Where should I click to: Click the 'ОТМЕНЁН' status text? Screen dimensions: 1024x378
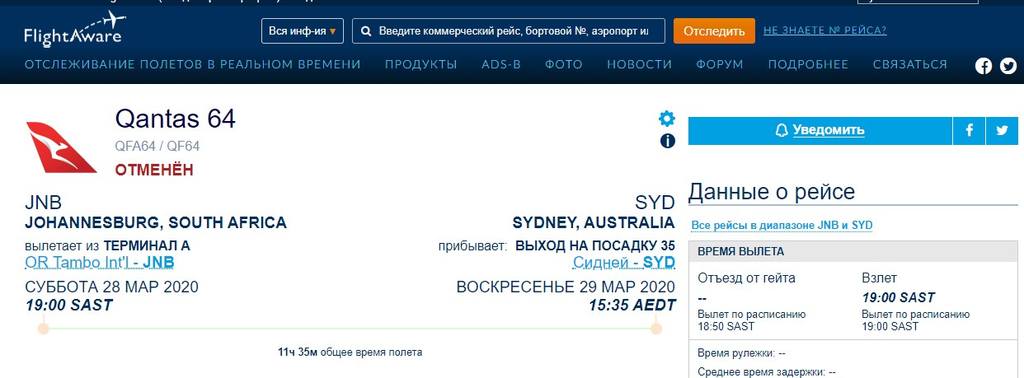154,170
